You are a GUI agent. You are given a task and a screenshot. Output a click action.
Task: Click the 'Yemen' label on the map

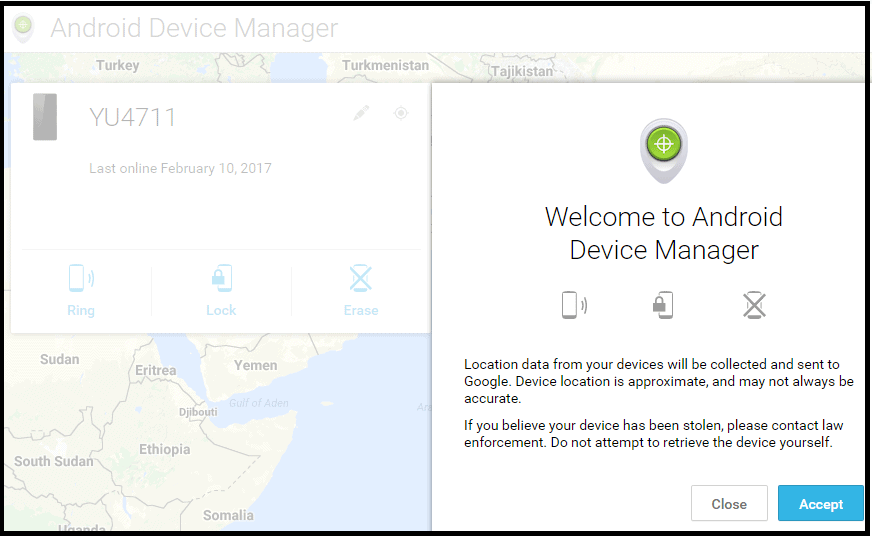click(x=255, y=365)
